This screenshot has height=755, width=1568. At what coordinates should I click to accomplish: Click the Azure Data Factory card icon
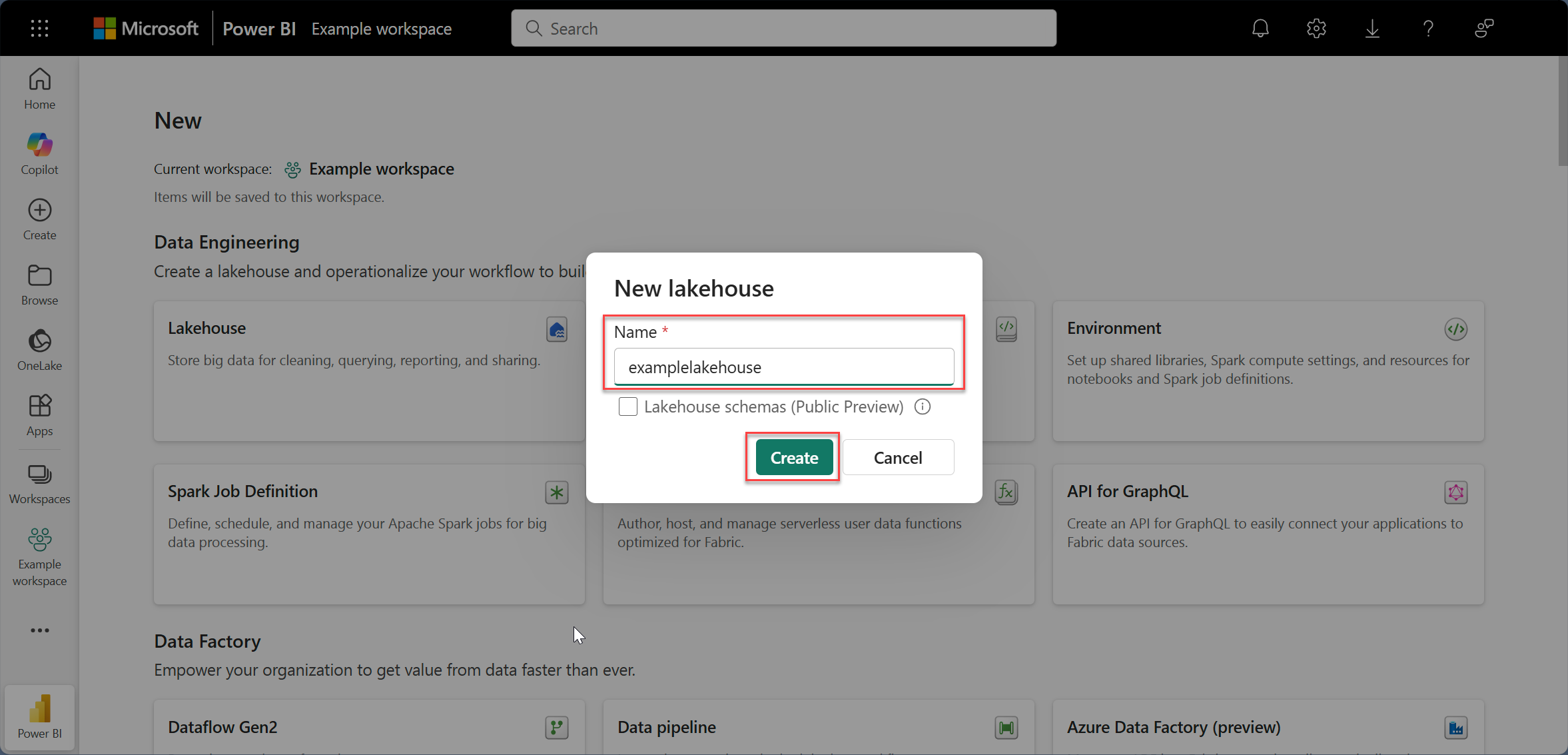1456,728
